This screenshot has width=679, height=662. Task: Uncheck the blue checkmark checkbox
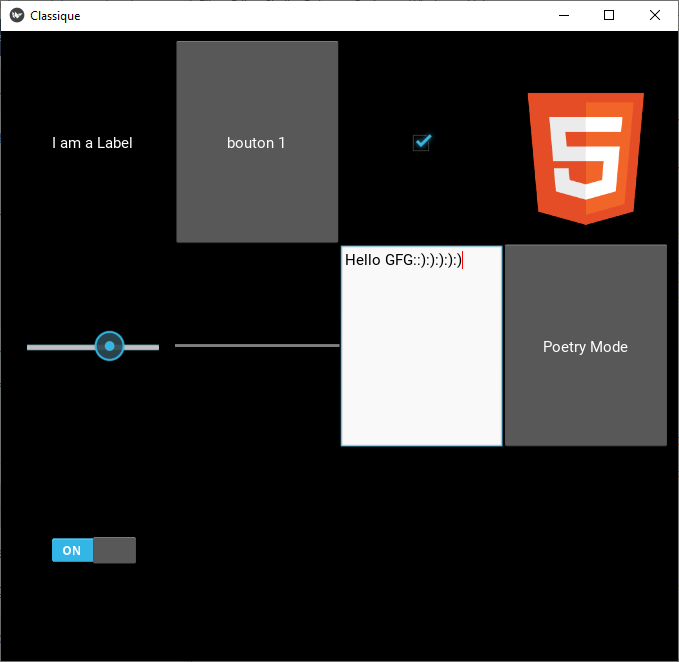[421, 142]
